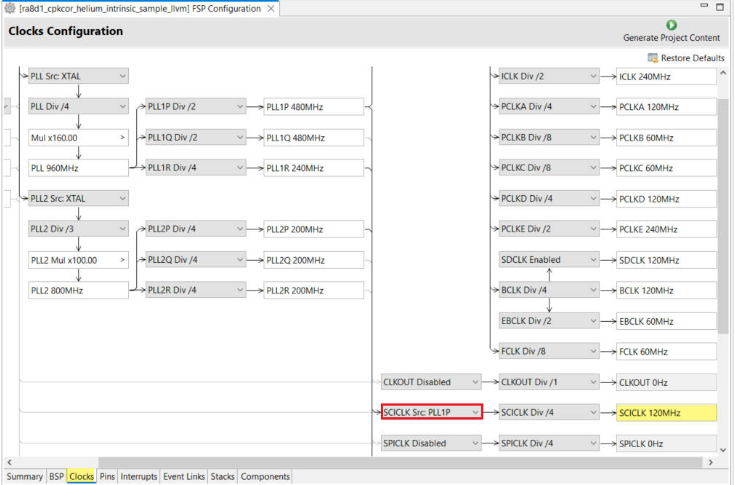Click the Generate Project Content green icon
This screenshot has height=485, width=735.
[671, 25]
